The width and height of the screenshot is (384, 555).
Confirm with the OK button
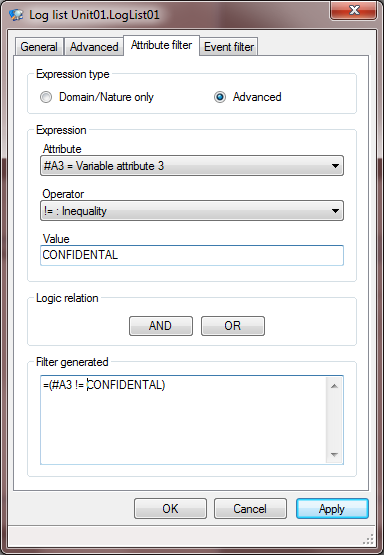170,509
